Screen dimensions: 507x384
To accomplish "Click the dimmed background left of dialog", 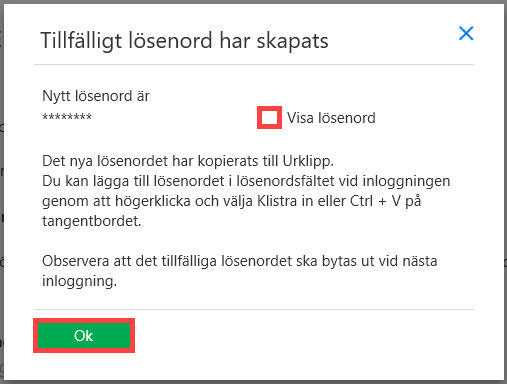I will click(x=2, y=192).
